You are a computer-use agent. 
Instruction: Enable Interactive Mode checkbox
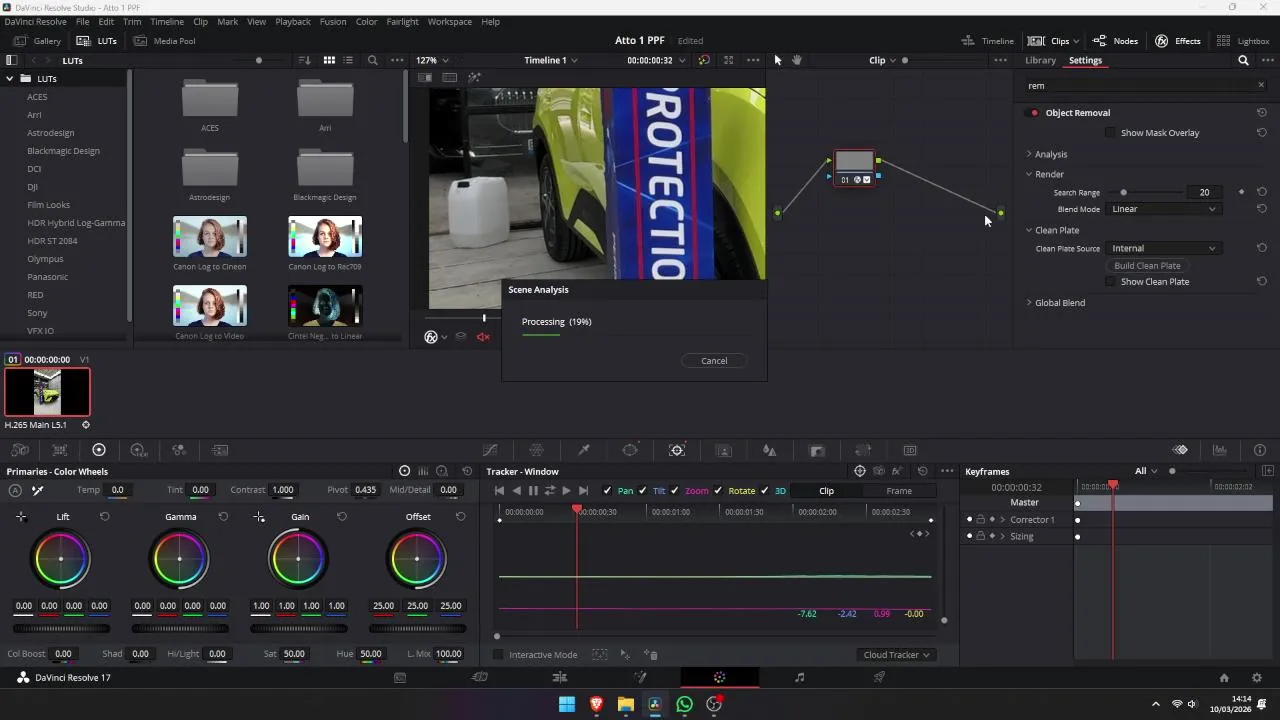pyautogui.click(x=499, y=655)
